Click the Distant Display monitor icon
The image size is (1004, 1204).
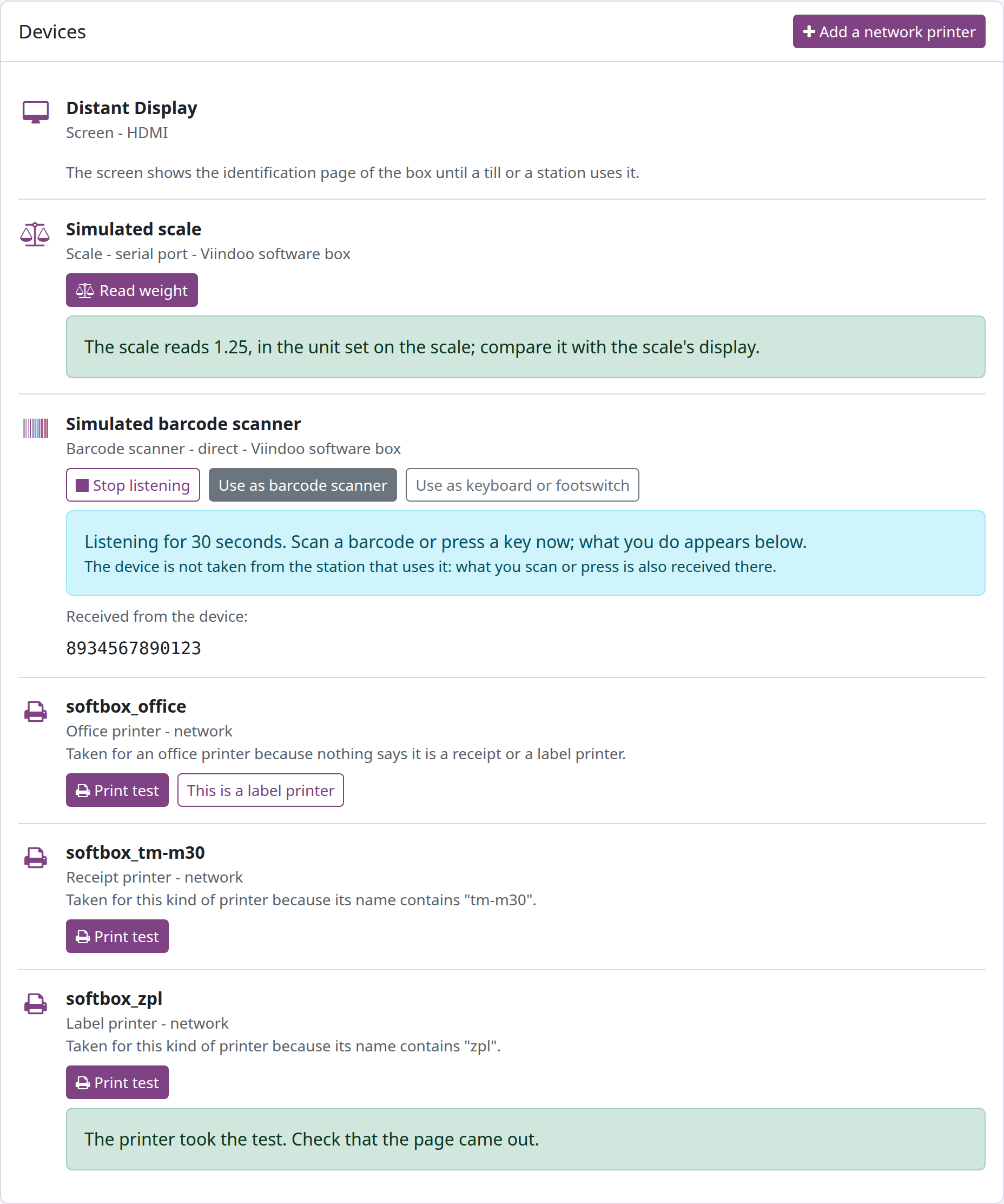coord(36,112)
